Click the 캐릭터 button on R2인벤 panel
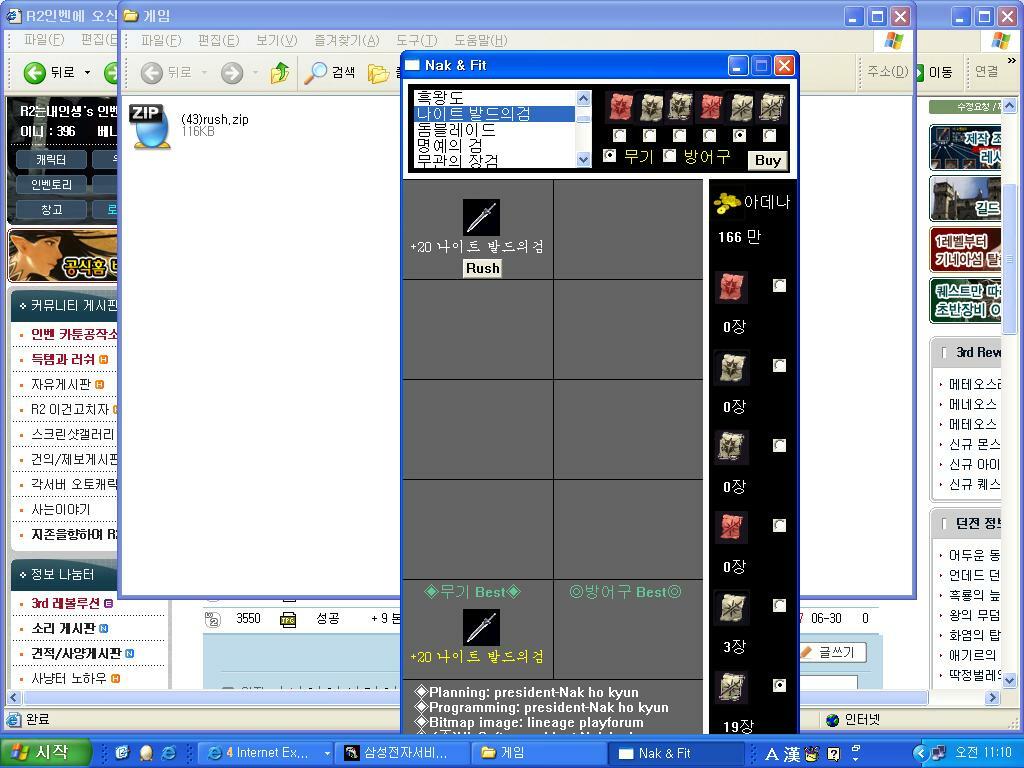The image size is (1024, 768). [x=51, y=159]
